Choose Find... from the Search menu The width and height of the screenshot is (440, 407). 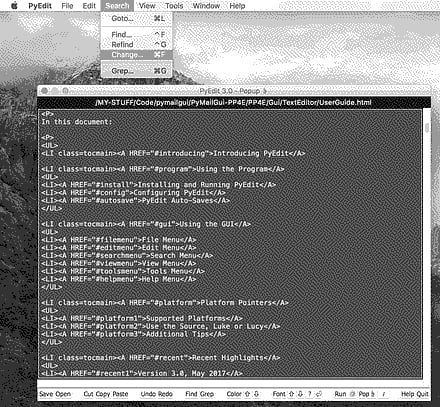point(137,34)
